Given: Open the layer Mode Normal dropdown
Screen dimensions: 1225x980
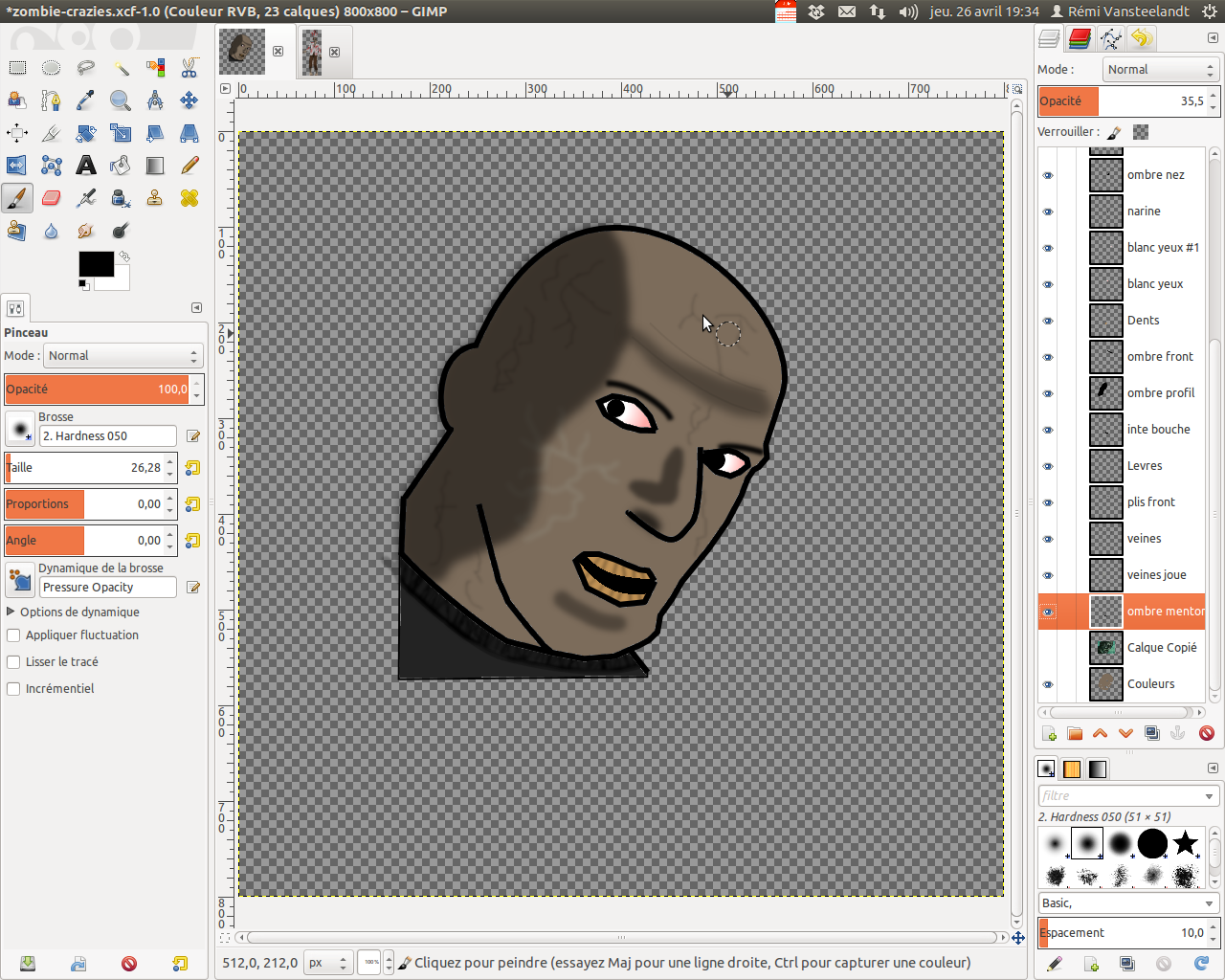Looking at the screenshot, I should point(1160,70).
